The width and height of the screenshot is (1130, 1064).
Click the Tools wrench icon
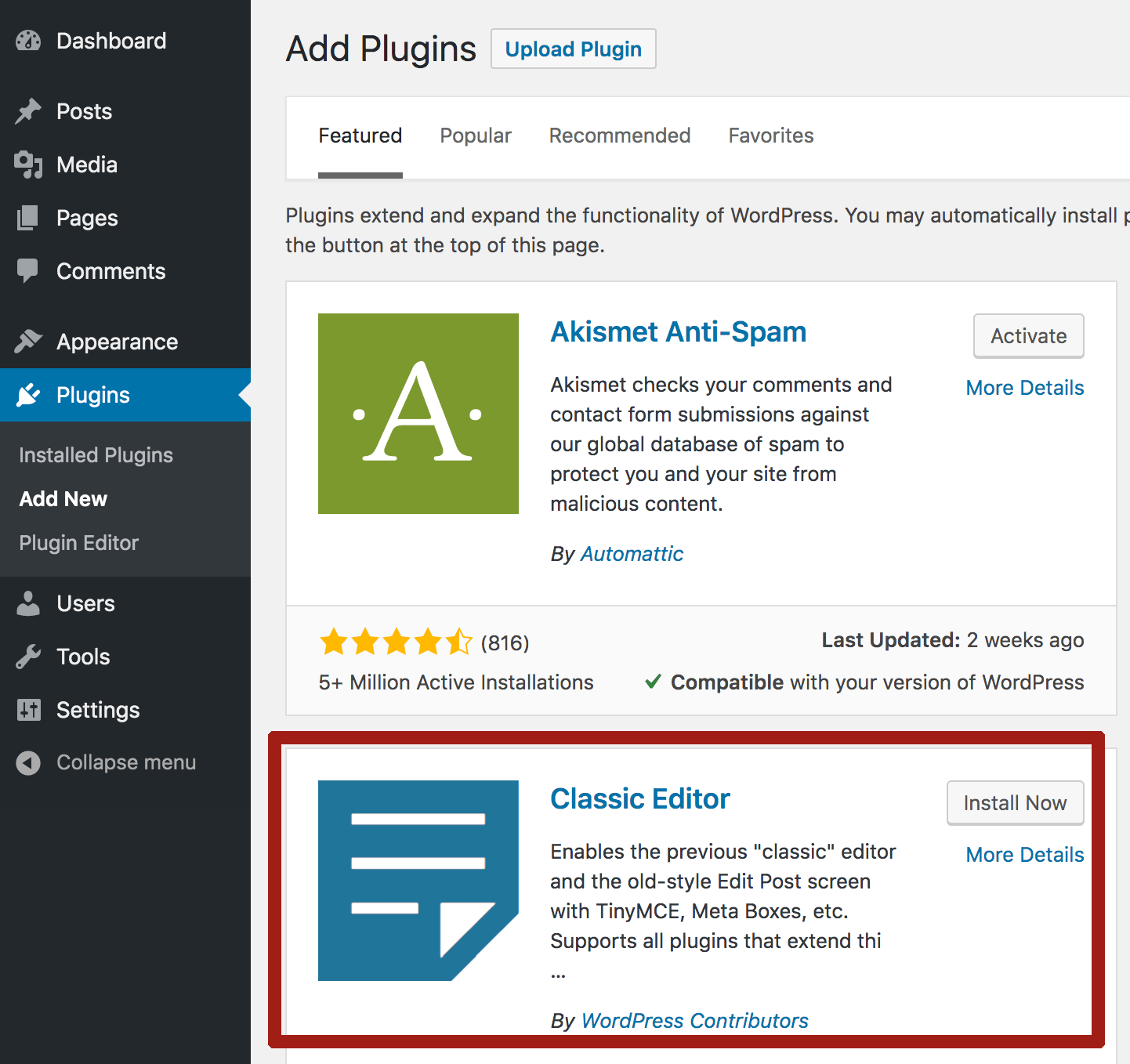tap(28, 657)
